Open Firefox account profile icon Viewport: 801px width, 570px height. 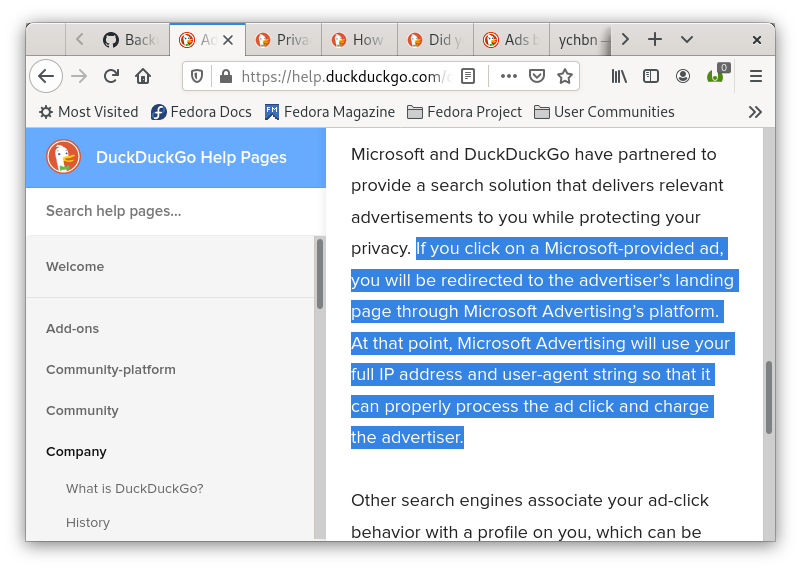(683, 76)
